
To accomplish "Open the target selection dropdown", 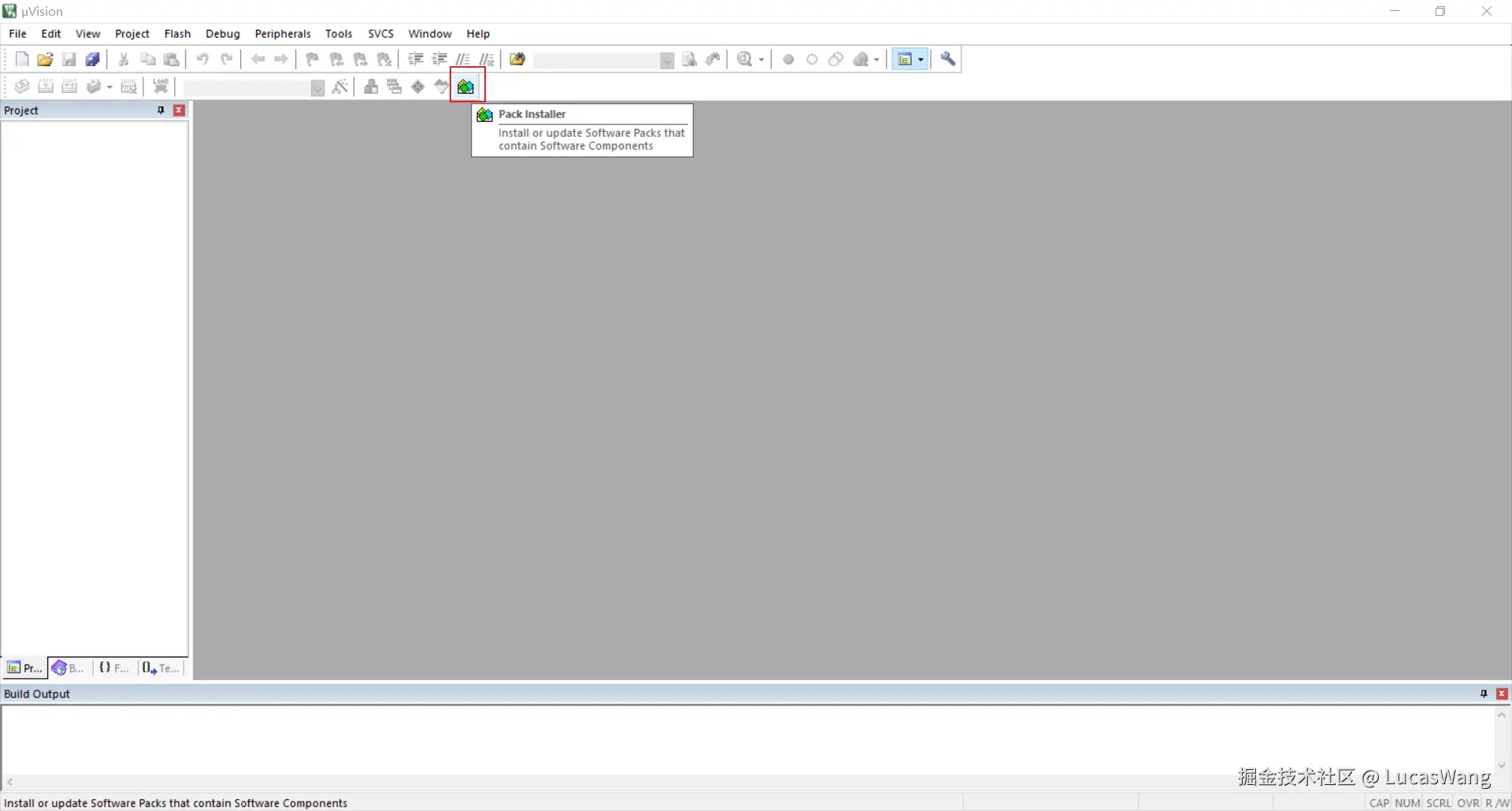I will click(x=317, y=87).
